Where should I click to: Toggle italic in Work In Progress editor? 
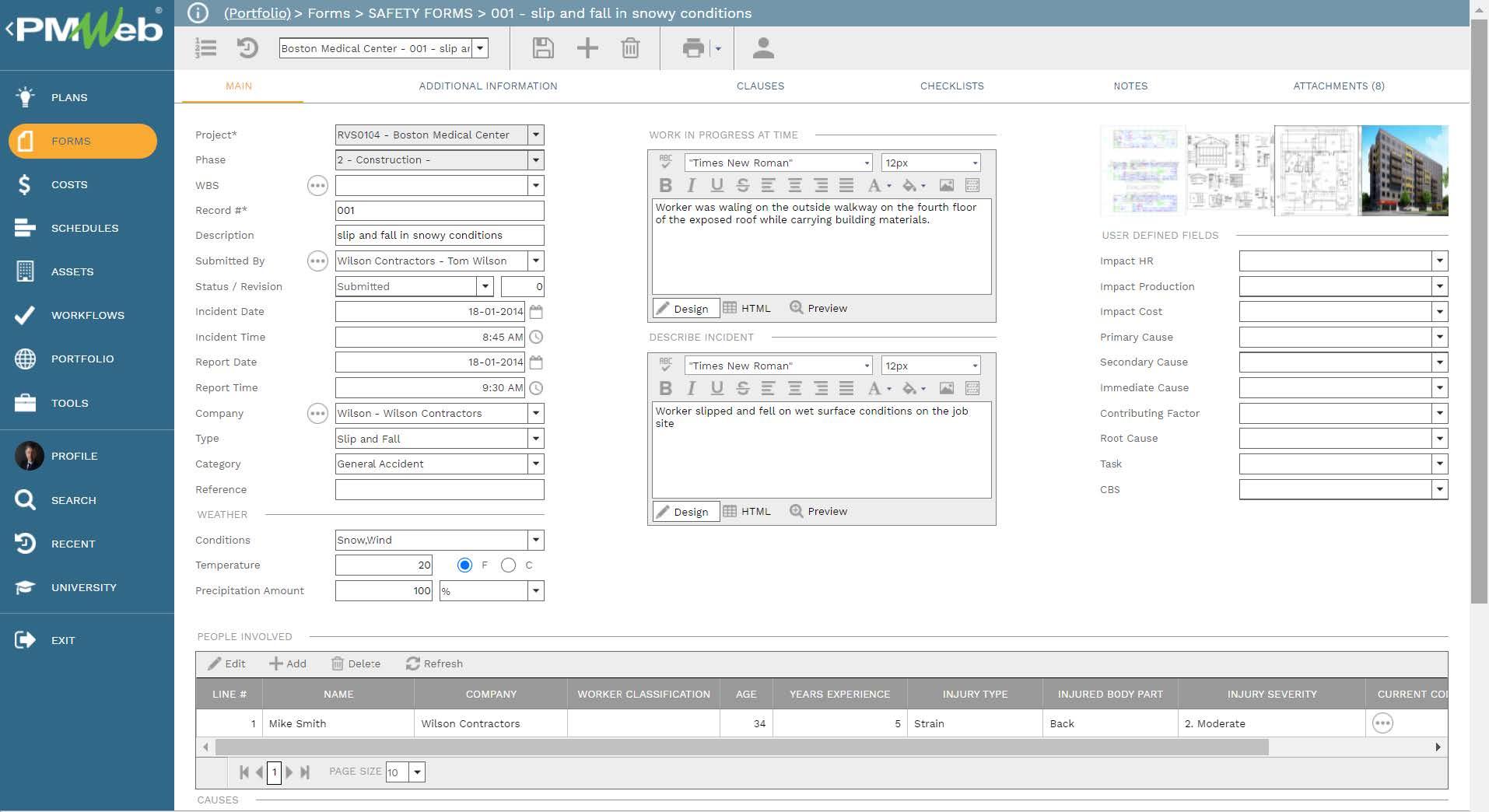click(691, 185)
